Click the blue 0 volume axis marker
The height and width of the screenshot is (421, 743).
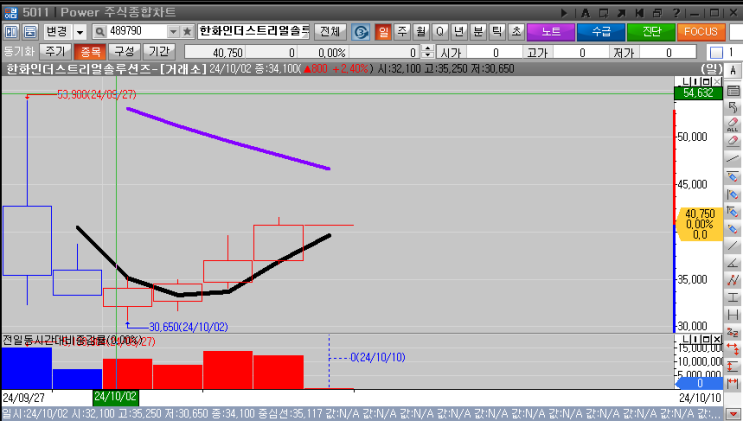pos(699,383)
